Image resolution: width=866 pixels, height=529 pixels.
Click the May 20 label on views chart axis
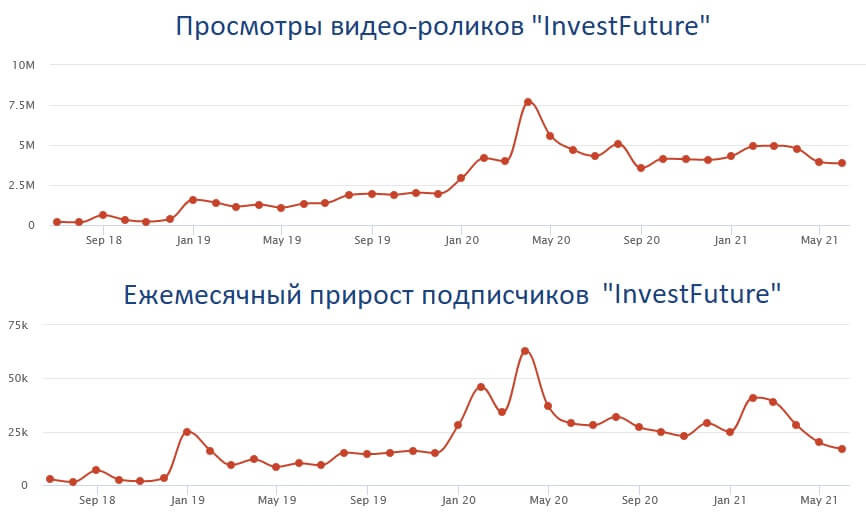click(x=551, y=240)
